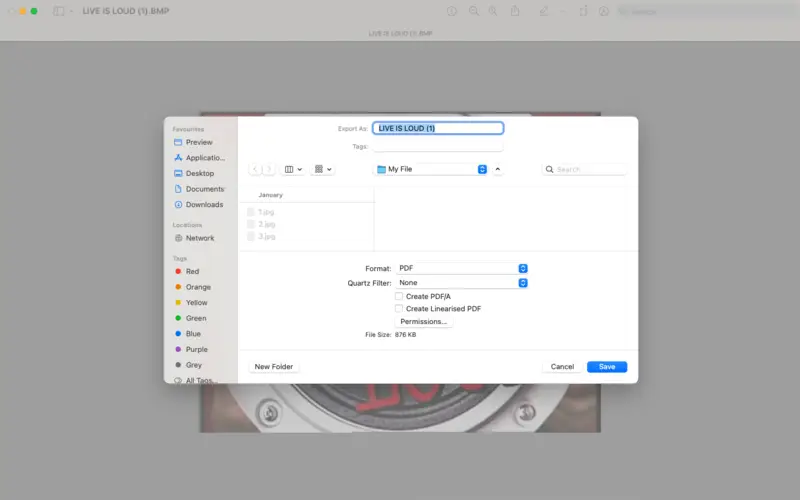Click the Tags input field
The height and width of the screenshot is (500, 800).
pos(438,146)
